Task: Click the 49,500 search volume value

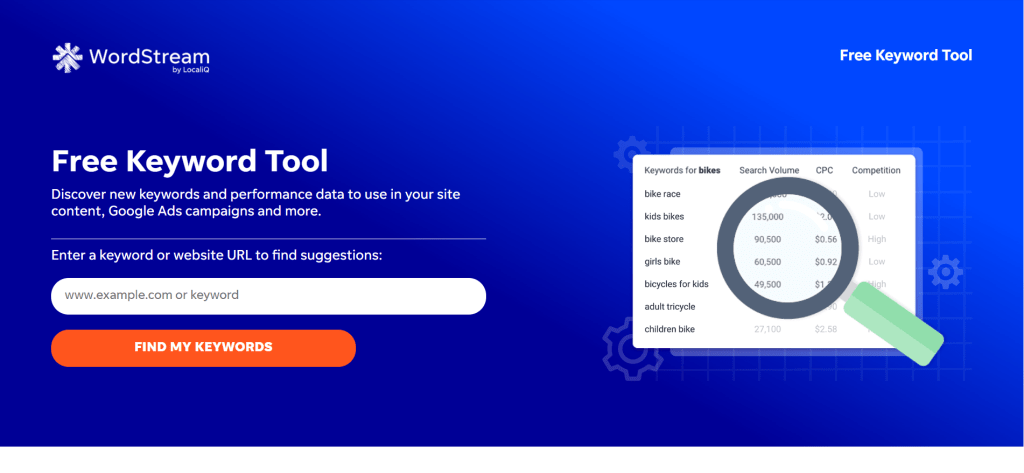Action: (767, 284)
